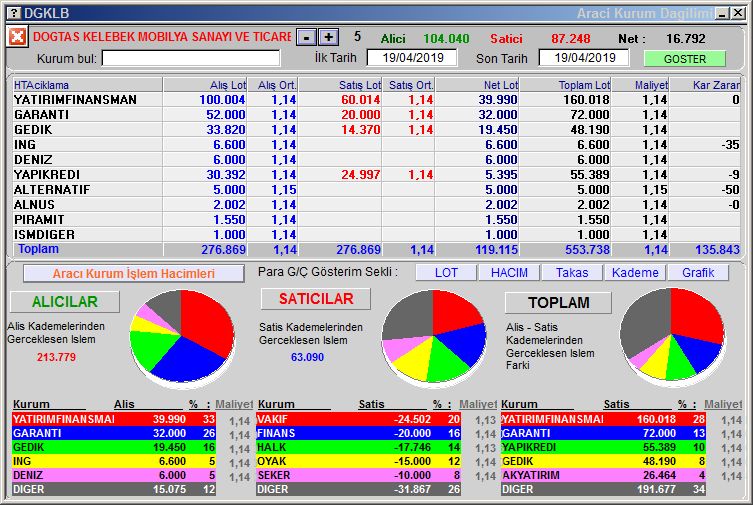The image size is (753, 505).
Task: Click the green GOSTER button
Action: [x=684, y=59]
